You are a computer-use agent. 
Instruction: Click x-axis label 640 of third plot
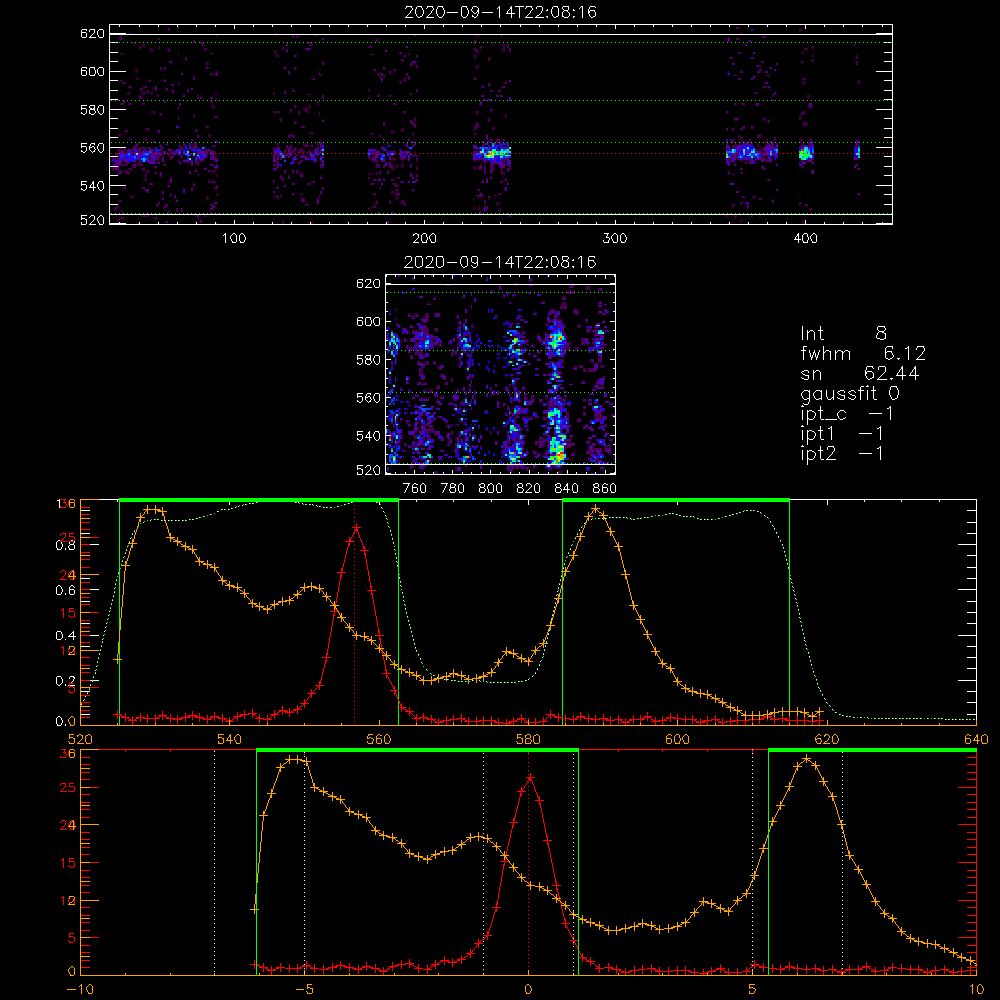976,740
